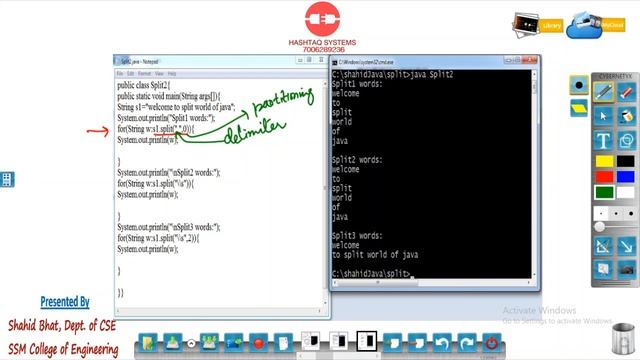
Task: Click the Notepad vertical scrollbar
Action: 325,192
